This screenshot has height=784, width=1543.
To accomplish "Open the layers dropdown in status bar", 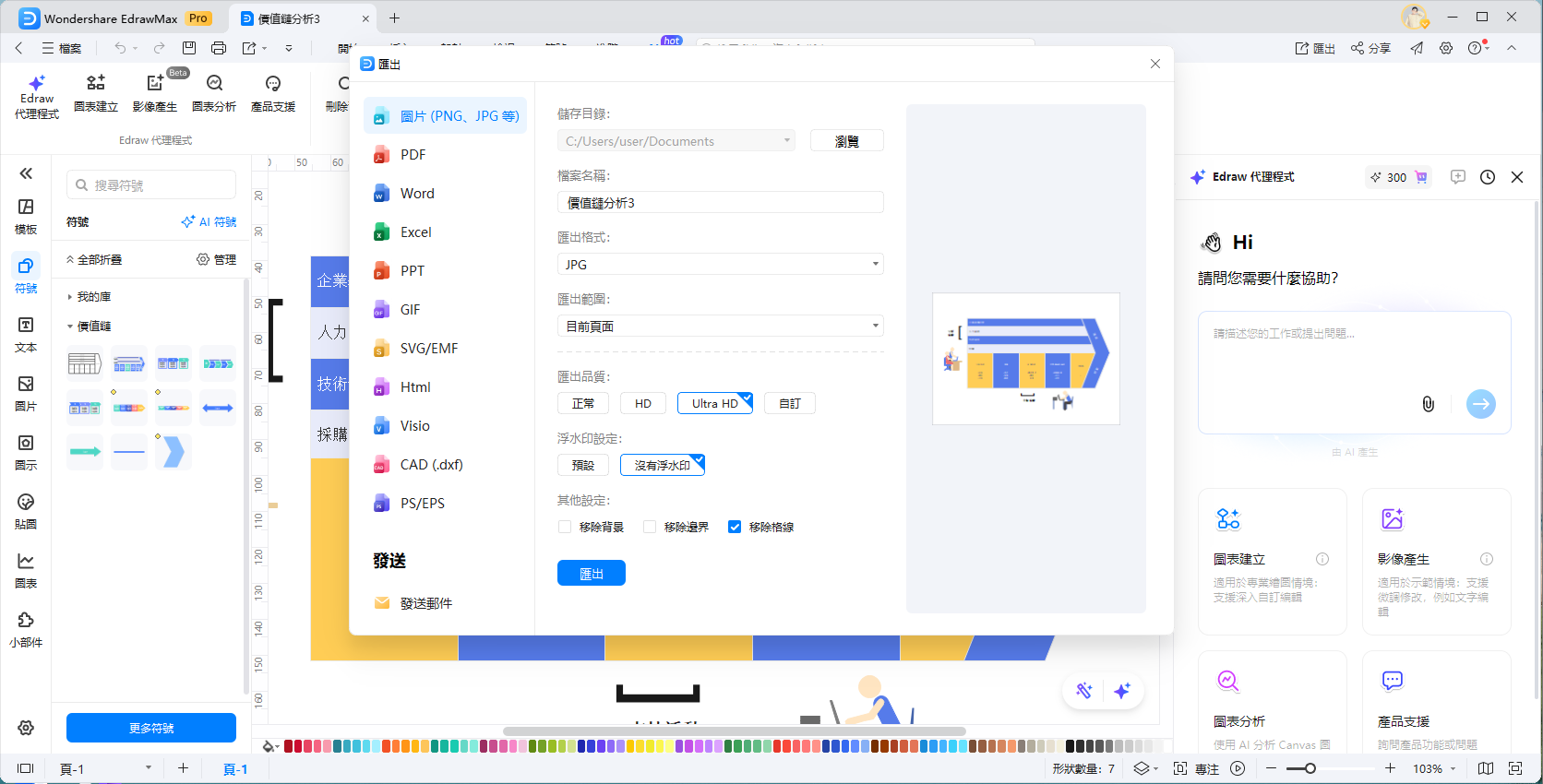I will tap(1146, 768).
